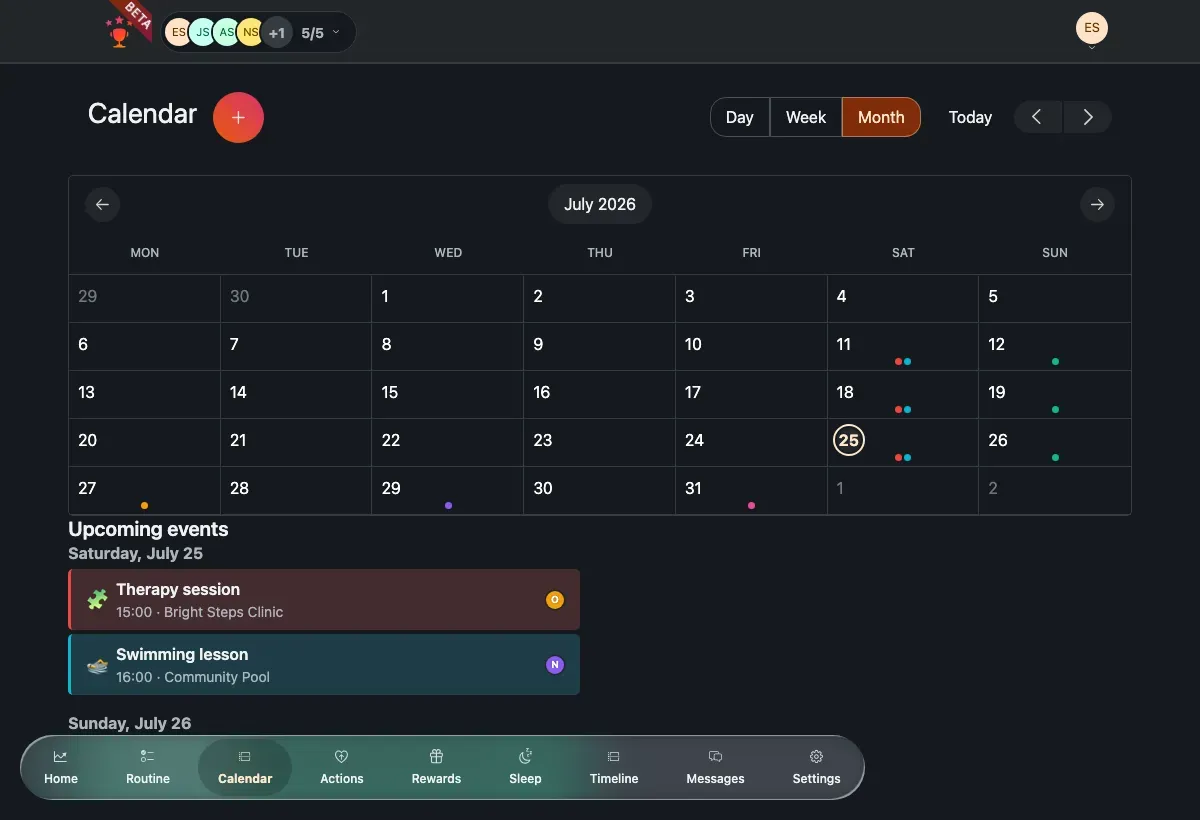
Task: Select July 9 in the calendar
Action: 600,347
